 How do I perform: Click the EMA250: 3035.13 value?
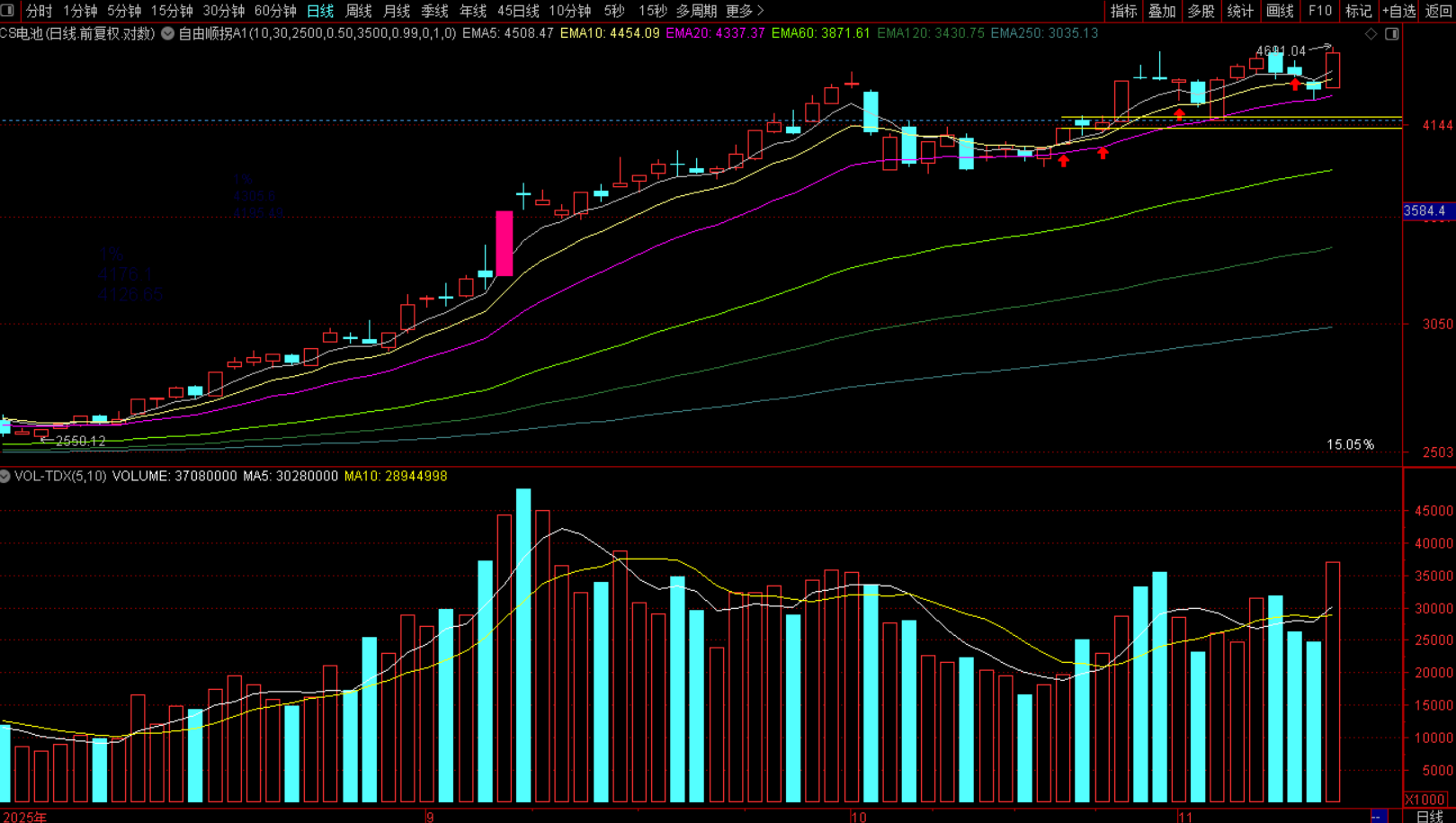[1044, 33]
